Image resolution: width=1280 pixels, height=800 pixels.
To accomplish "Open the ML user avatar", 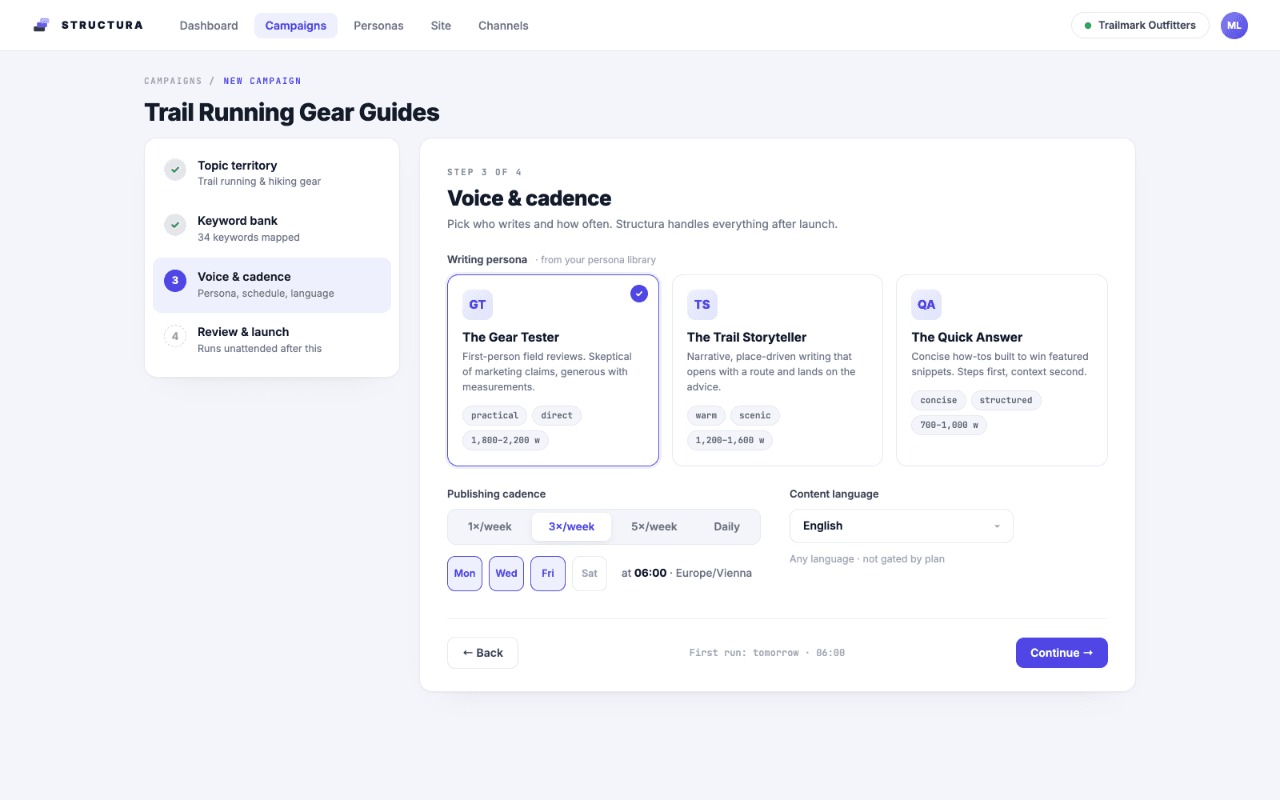I will click(x=1234, y=25).
